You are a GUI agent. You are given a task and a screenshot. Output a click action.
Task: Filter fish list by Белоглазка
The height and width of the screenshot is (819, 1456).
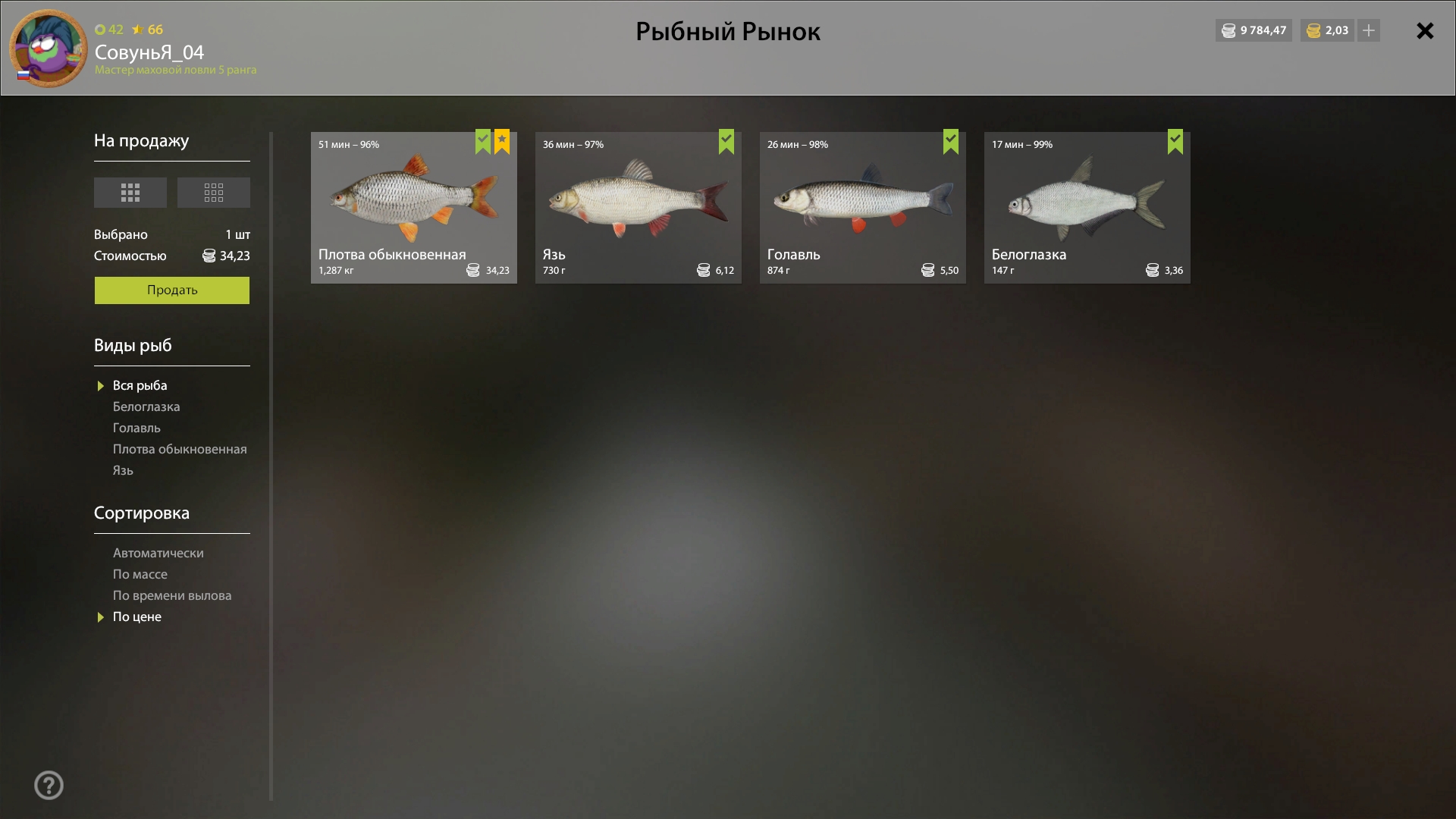(x=146, y=406)
